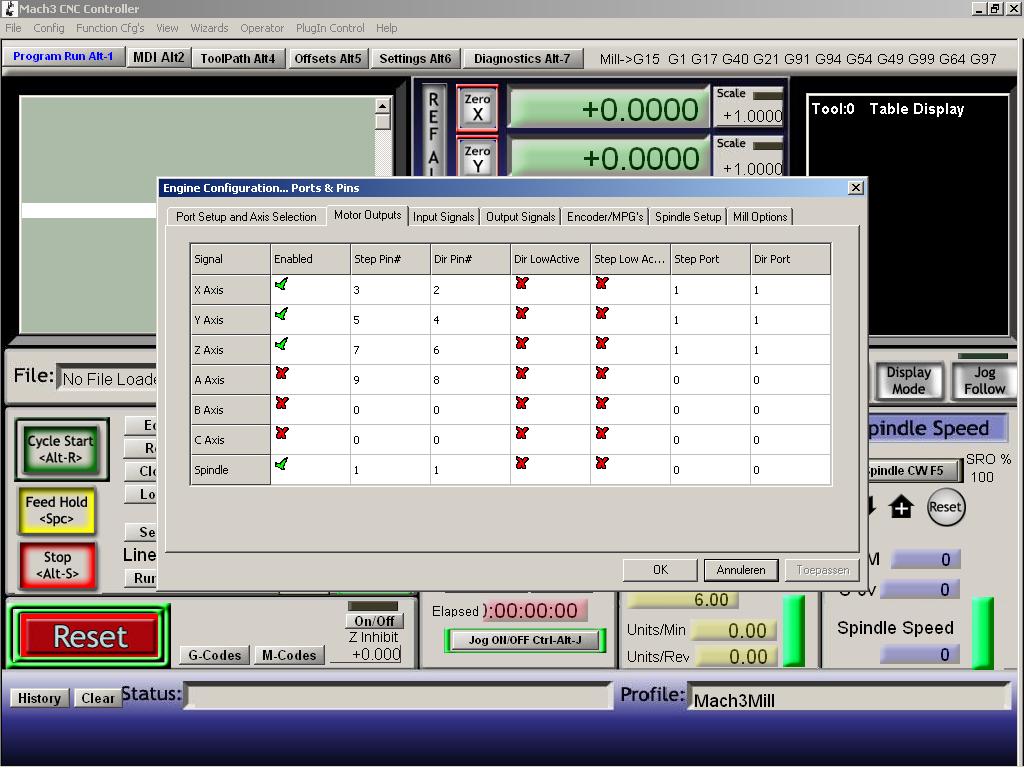Click the Zero X button
Image resolution: width=1024 pixels, height=768 pixels.
[477, 107]
